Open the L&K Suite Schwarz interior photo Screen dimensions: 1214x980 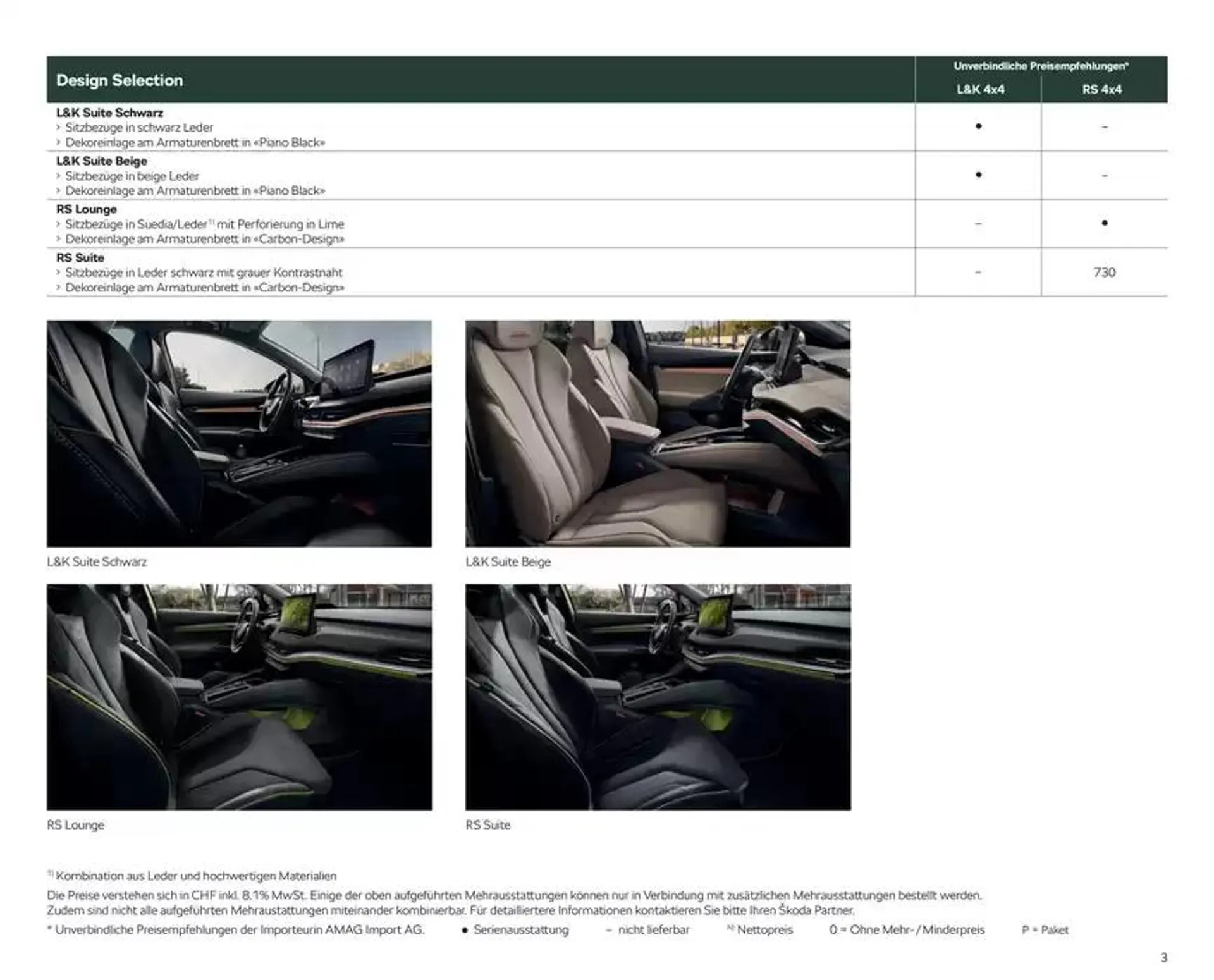click(239, 434)
